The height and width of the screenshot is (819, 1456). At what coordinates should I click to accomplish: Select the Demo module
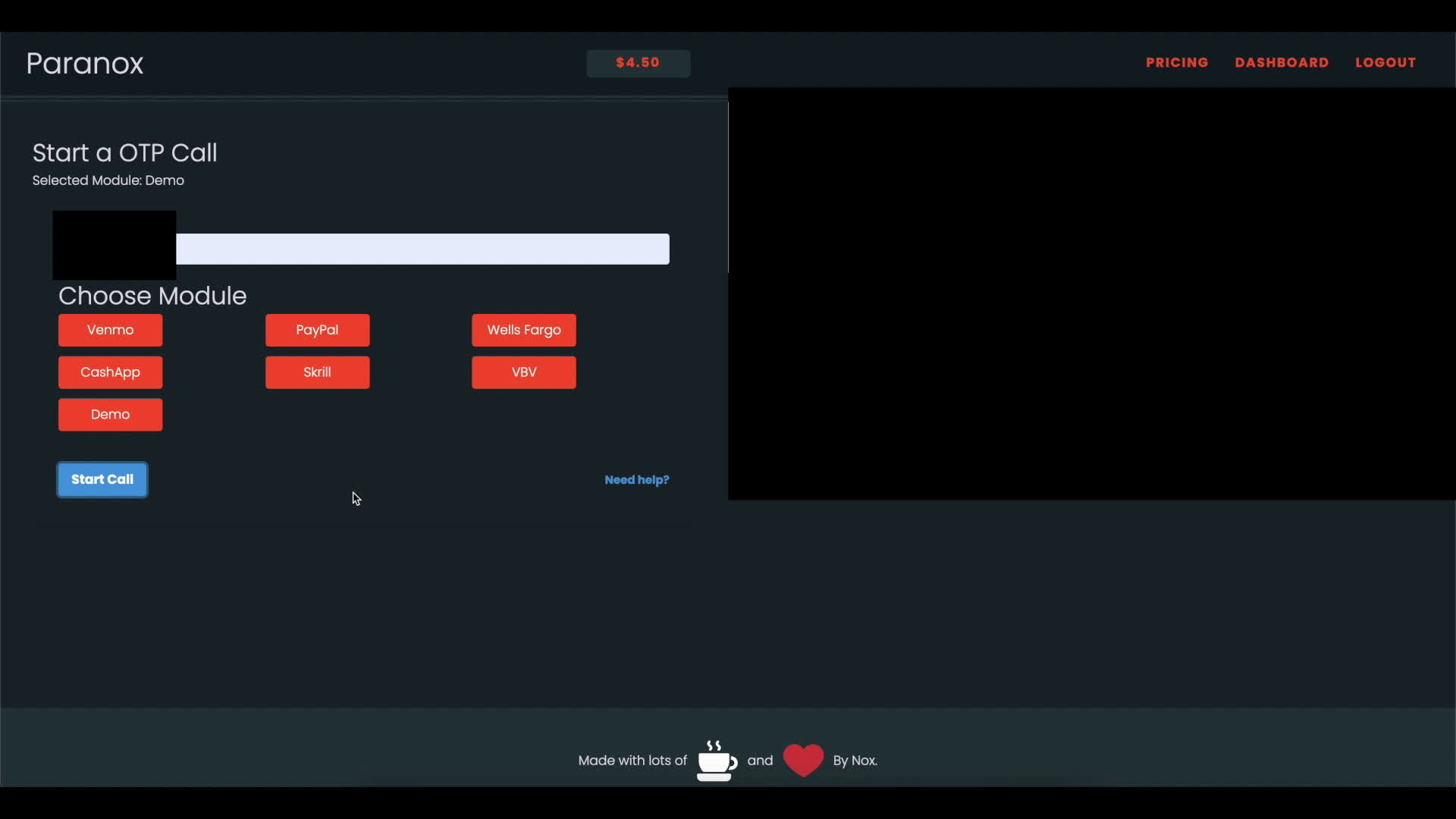(x=110, y=414)
